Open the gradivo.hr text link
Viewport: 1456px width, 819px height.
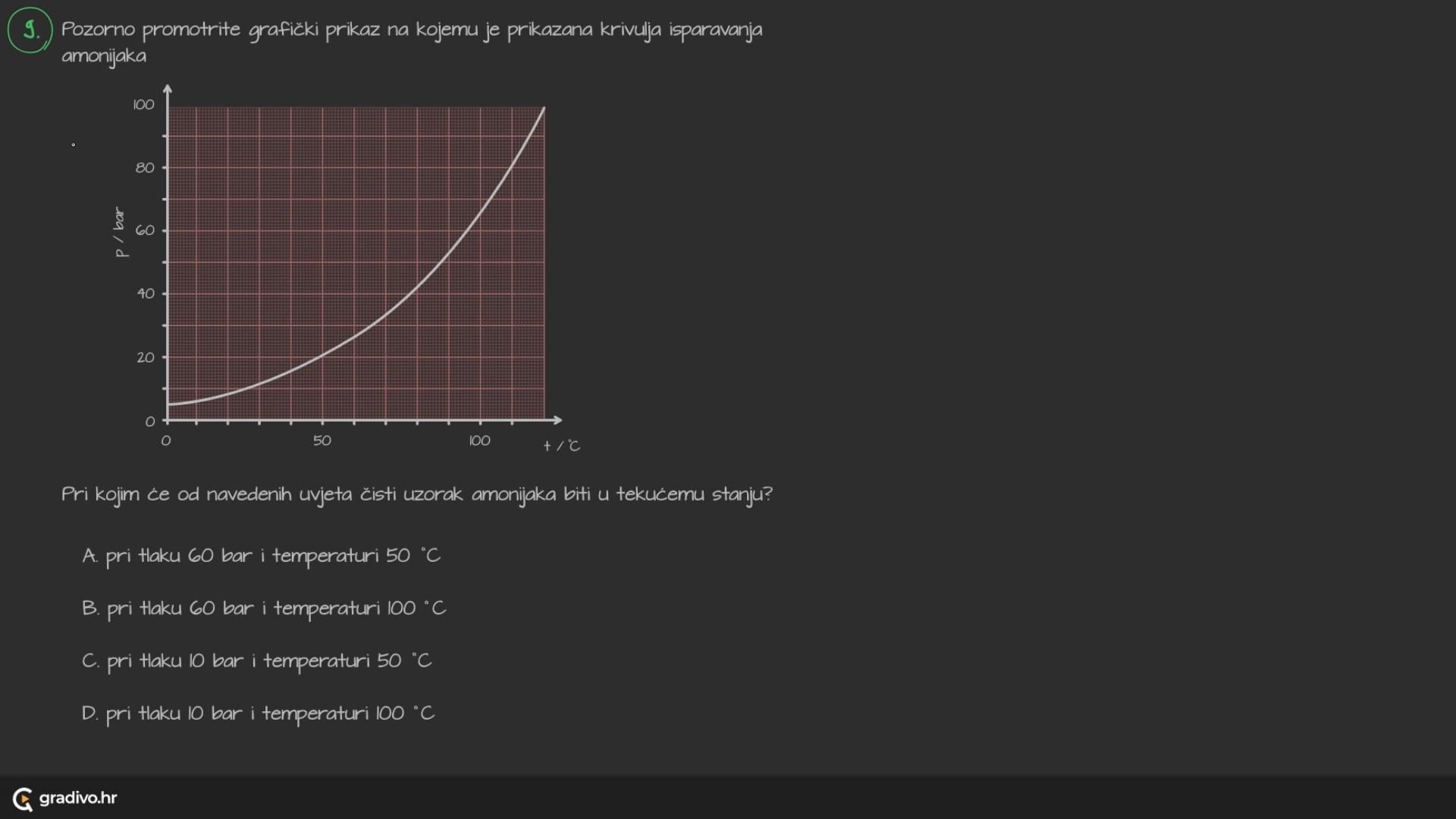point(78,798)
